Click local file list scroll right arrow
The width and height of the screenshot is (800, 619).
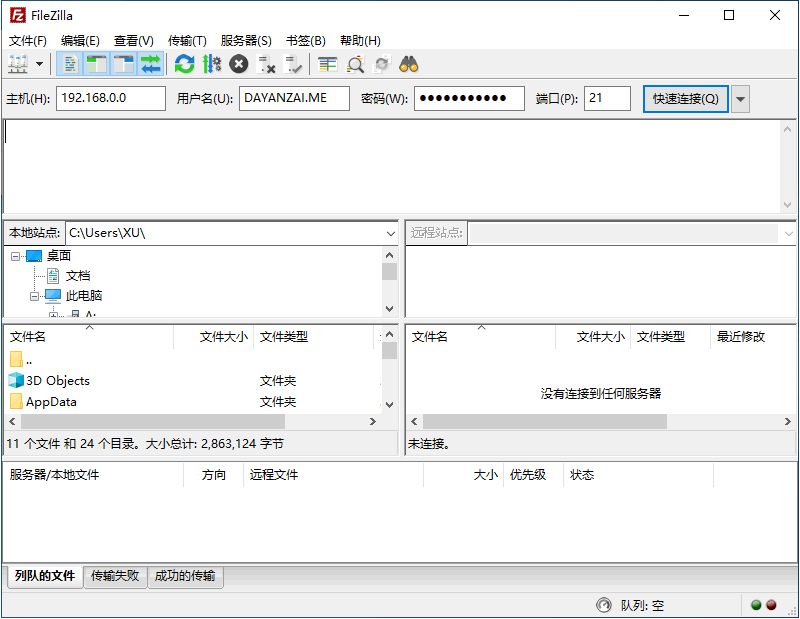pos(373,422)
